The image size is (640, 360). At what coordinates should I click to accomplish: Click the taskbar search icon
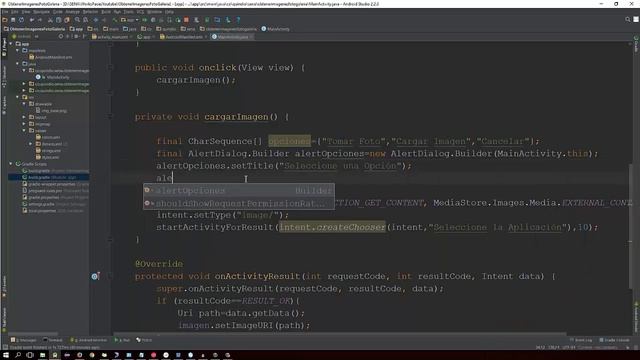point(18,355)
